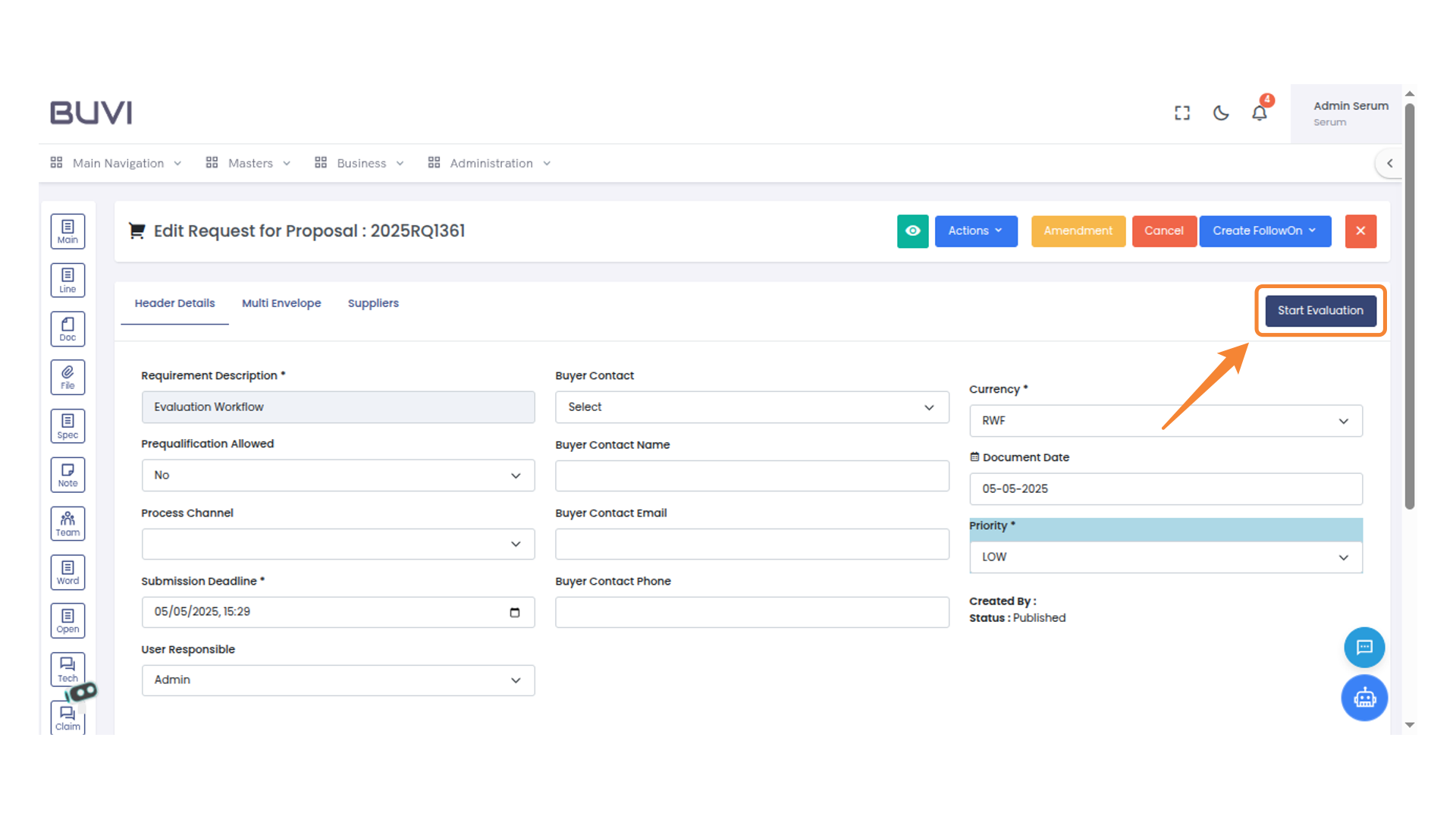Select the Tech sidebar icon
Viewport: 1456px width, 819px height.
point(67,668)
